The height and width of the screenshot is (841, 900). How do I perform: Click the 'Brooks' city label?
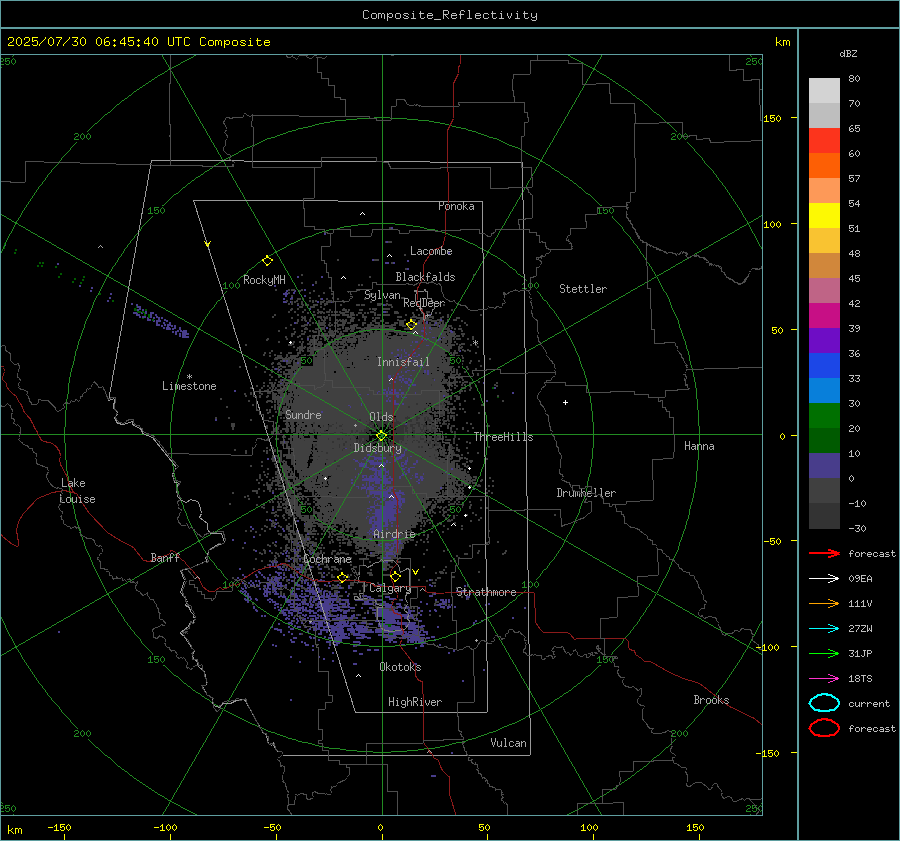click(x=711, y=700)
